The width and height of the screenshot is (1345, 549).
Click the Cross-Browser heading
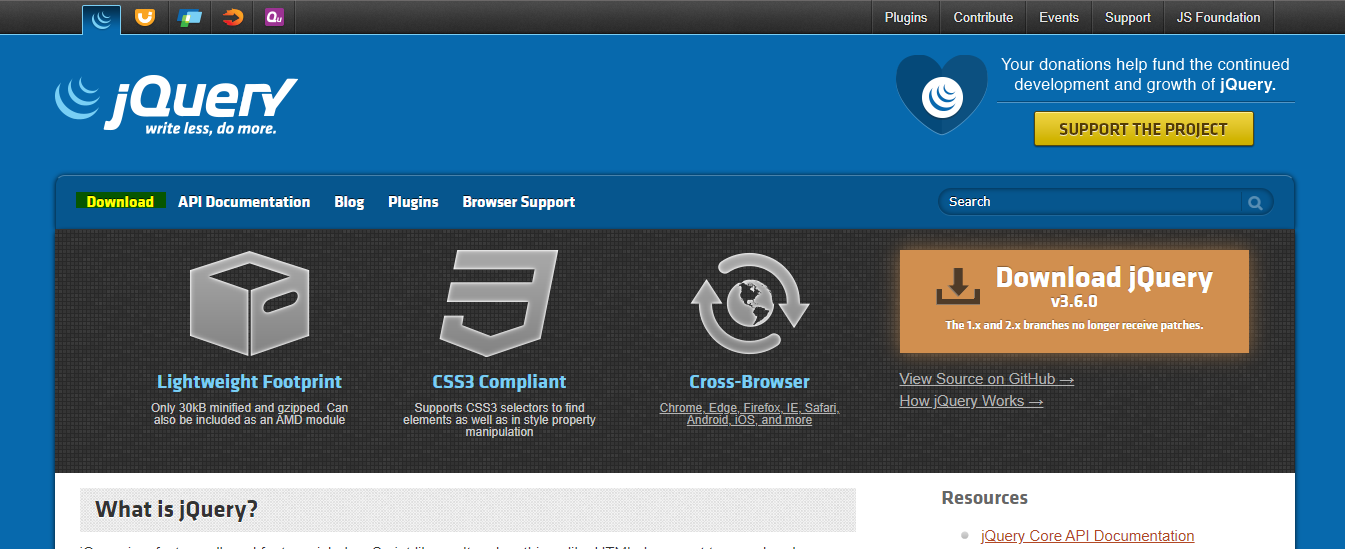(749, 382)
